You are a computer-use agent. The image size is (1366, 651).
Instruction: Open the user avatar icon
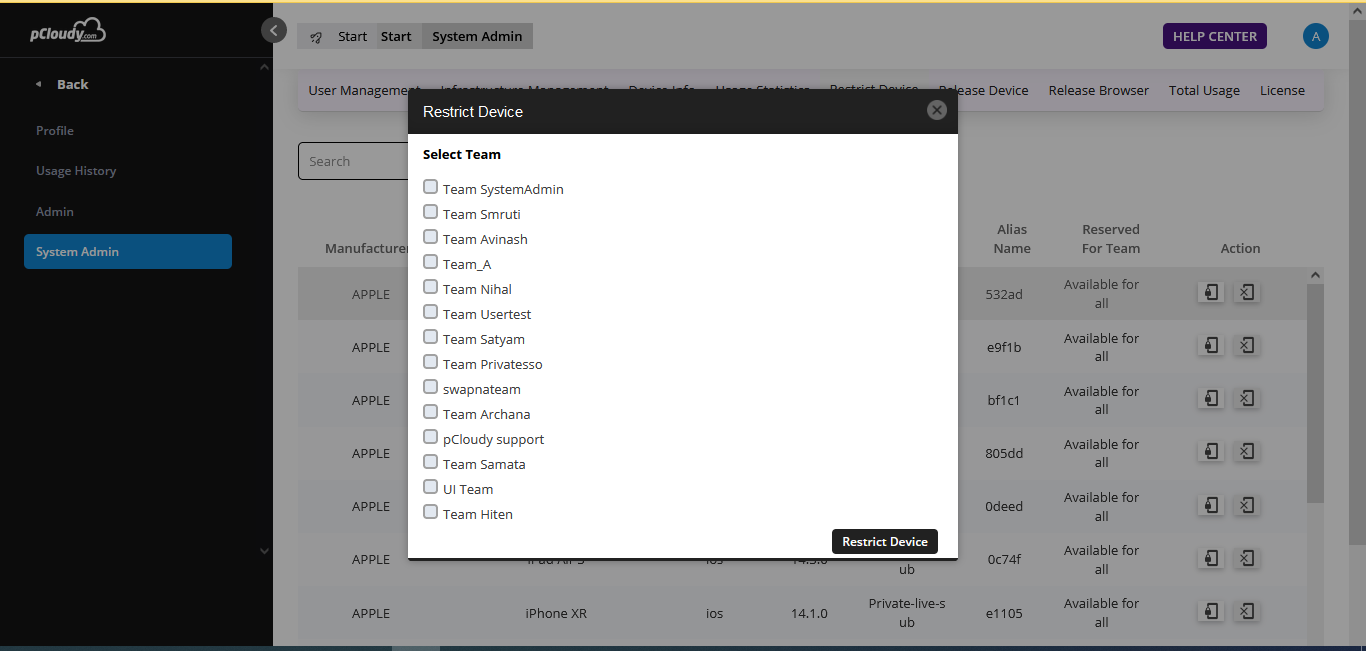[1315, 36]
